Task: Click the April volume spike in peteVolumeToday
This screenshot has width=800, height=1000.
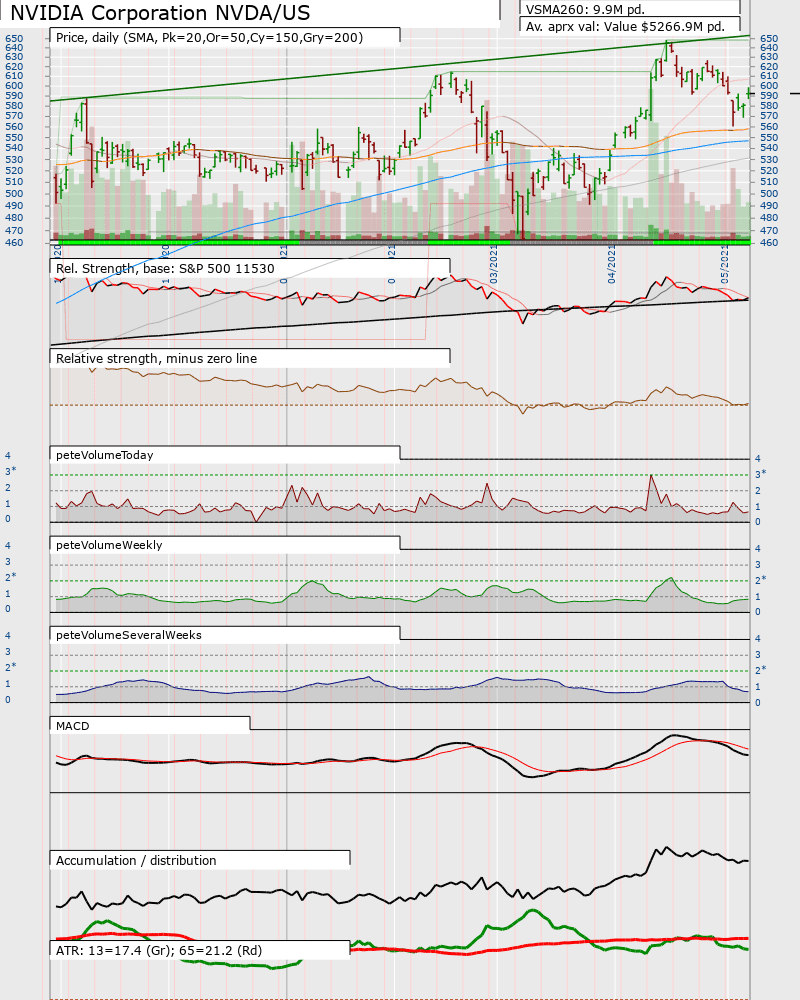Action: coord(651,476)
